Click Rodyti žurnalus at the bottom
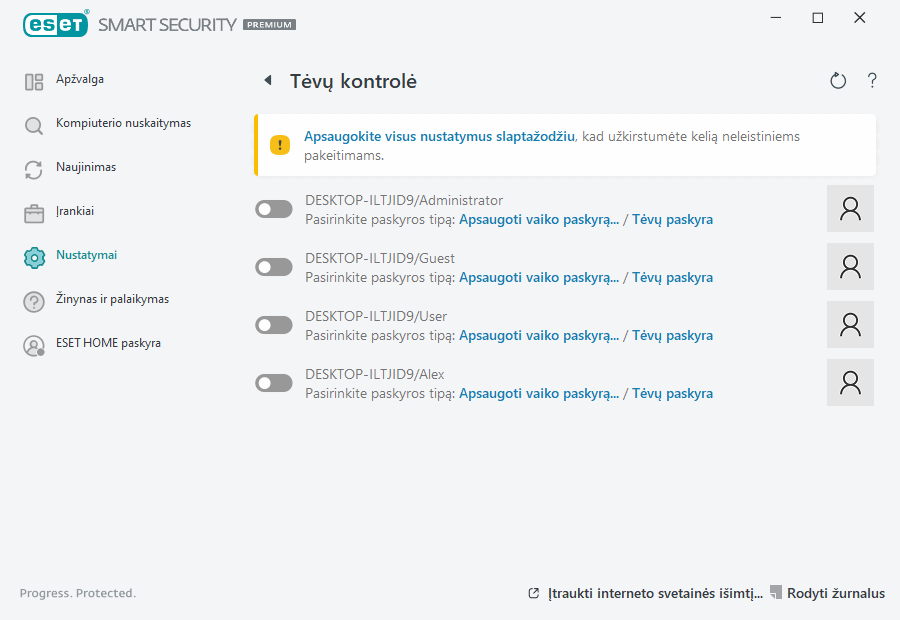Viewport: 900px width, 620px height. click(x=835, y=594)
